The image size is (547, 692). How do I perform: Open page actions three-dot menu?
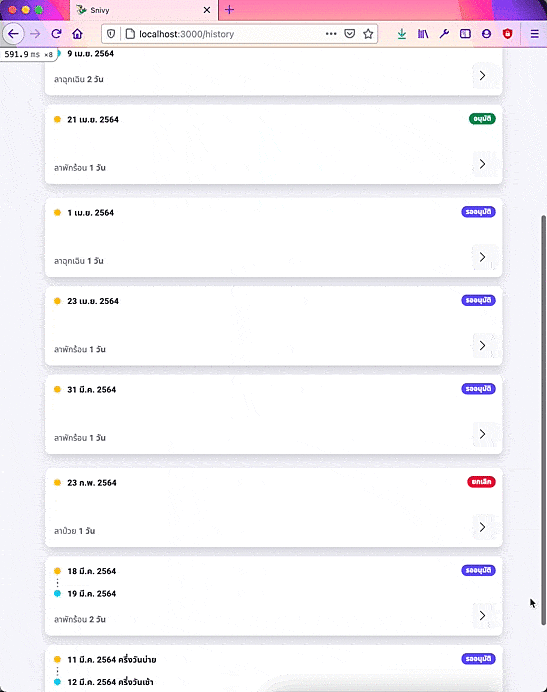(x=331, y=34)
